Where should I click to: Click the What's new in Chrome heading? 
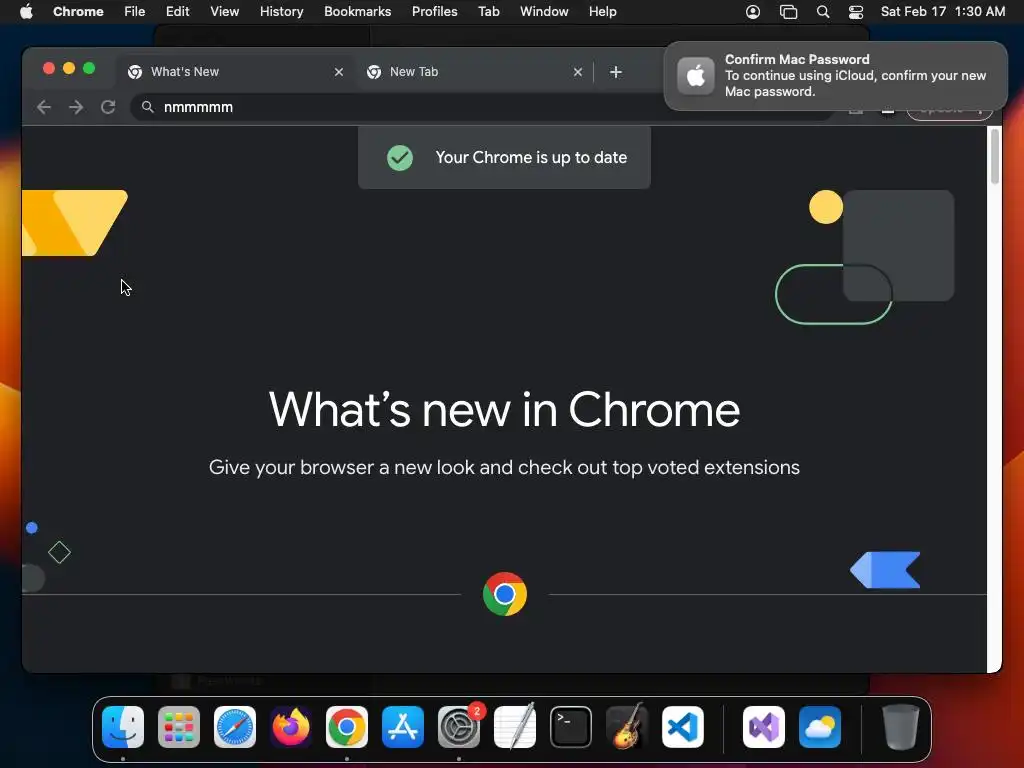(x=504, y=410)
